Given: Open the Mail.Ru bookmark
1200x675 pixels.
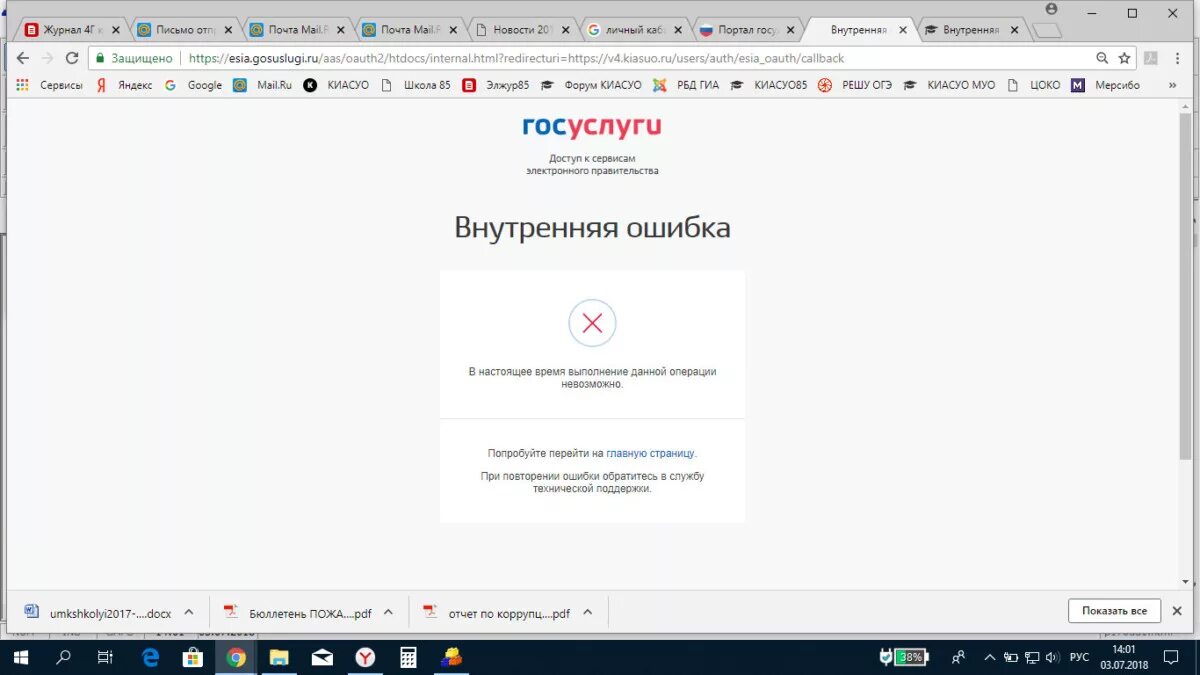Looking at the screenshot, I should 263,85.
